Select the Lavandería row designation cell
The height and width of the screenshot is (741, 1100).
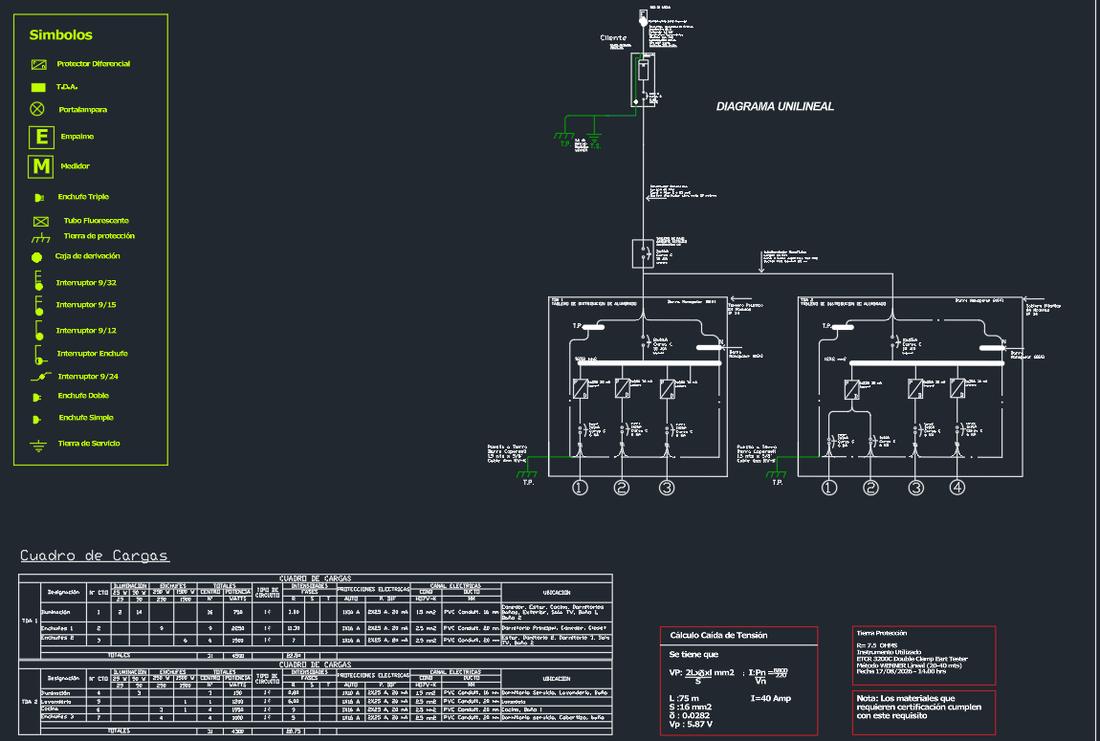coord(64,702)
